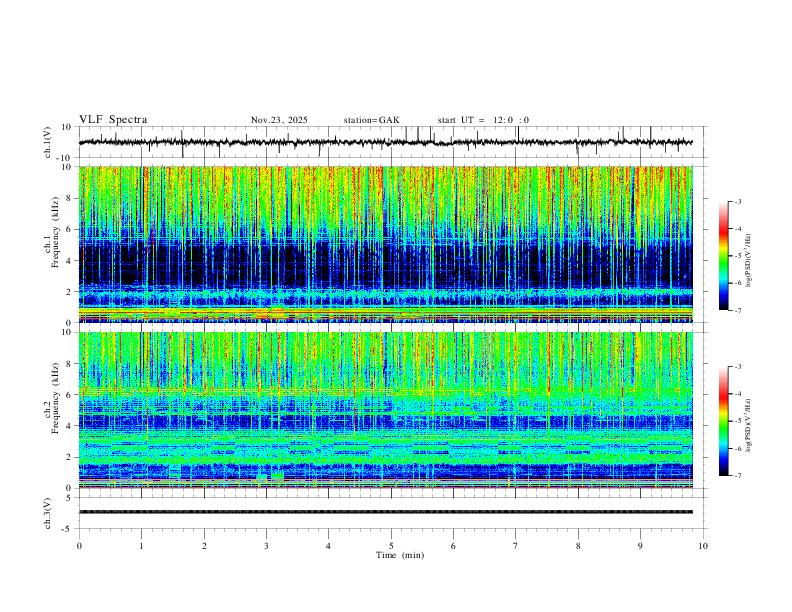Select the ch.3 voltage trace band

[385, 512]
